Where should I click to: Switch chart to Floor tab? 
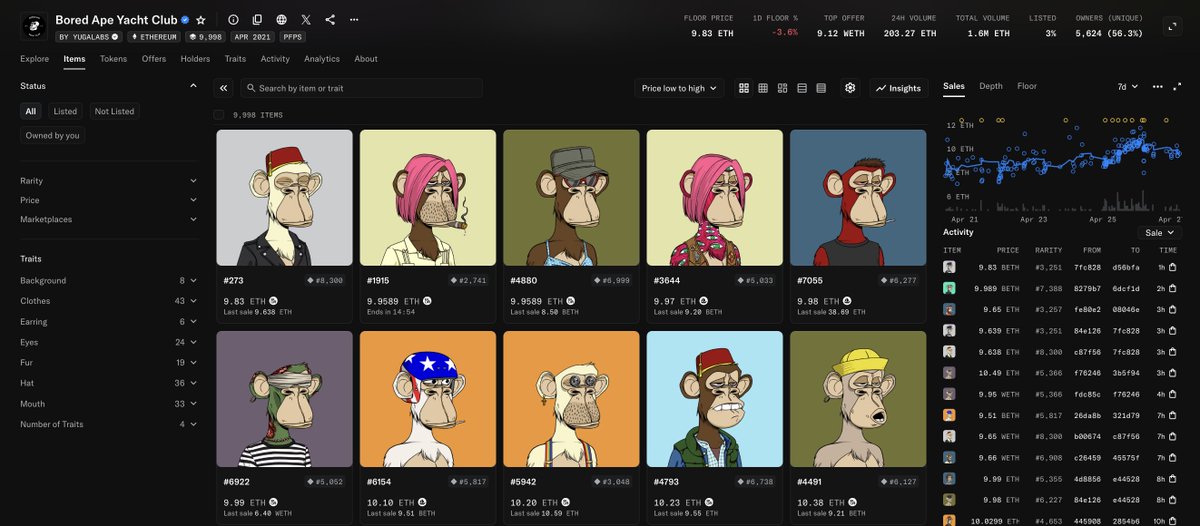pos(1027,86)
